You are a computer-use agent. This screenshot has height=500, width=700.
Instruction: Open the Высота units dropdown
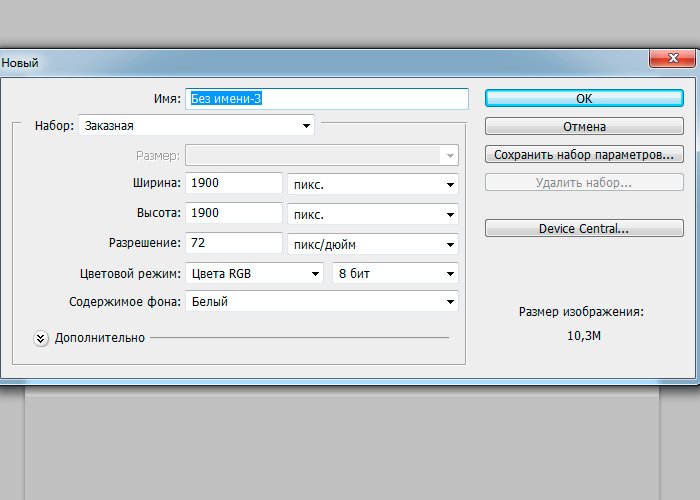372,214
